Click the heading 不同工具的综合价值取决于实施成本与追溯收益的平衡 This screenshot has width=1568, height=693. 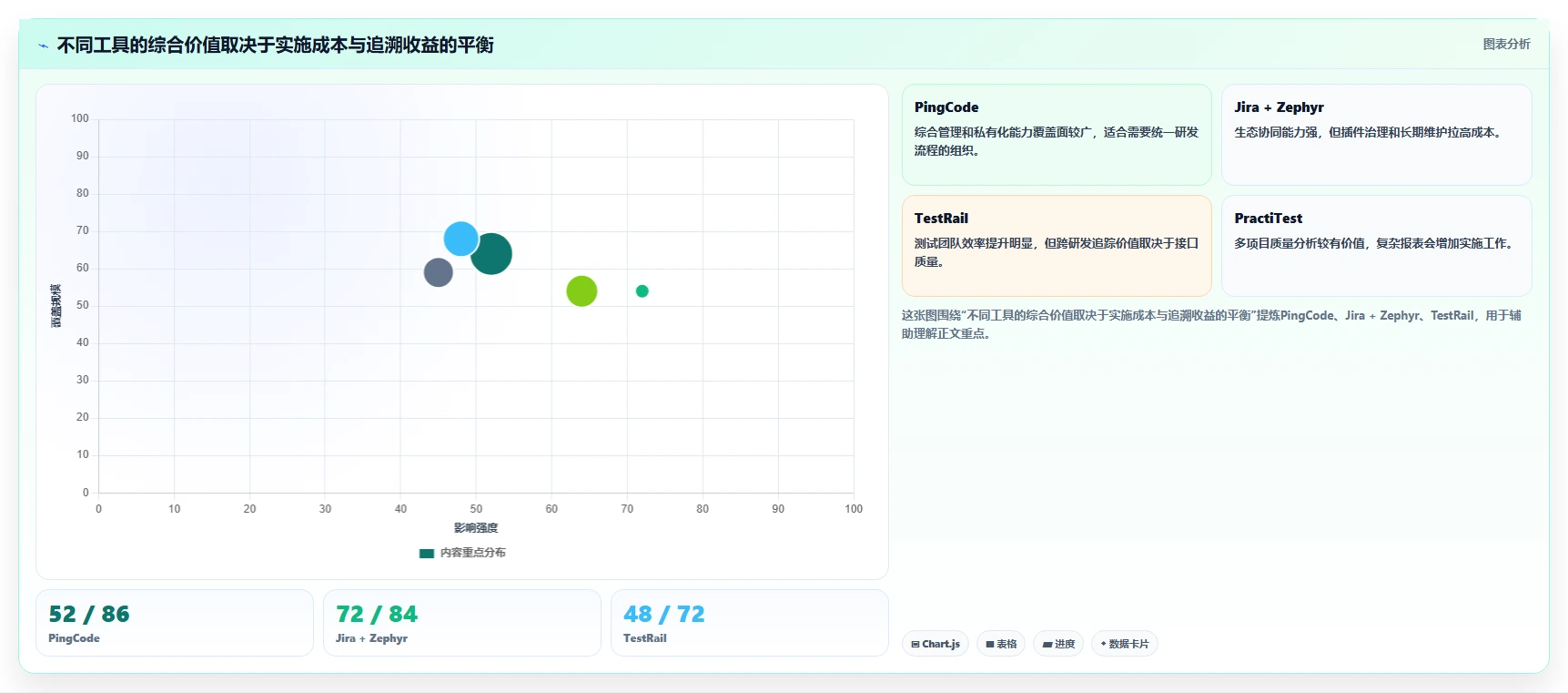(x=275, y=45)
